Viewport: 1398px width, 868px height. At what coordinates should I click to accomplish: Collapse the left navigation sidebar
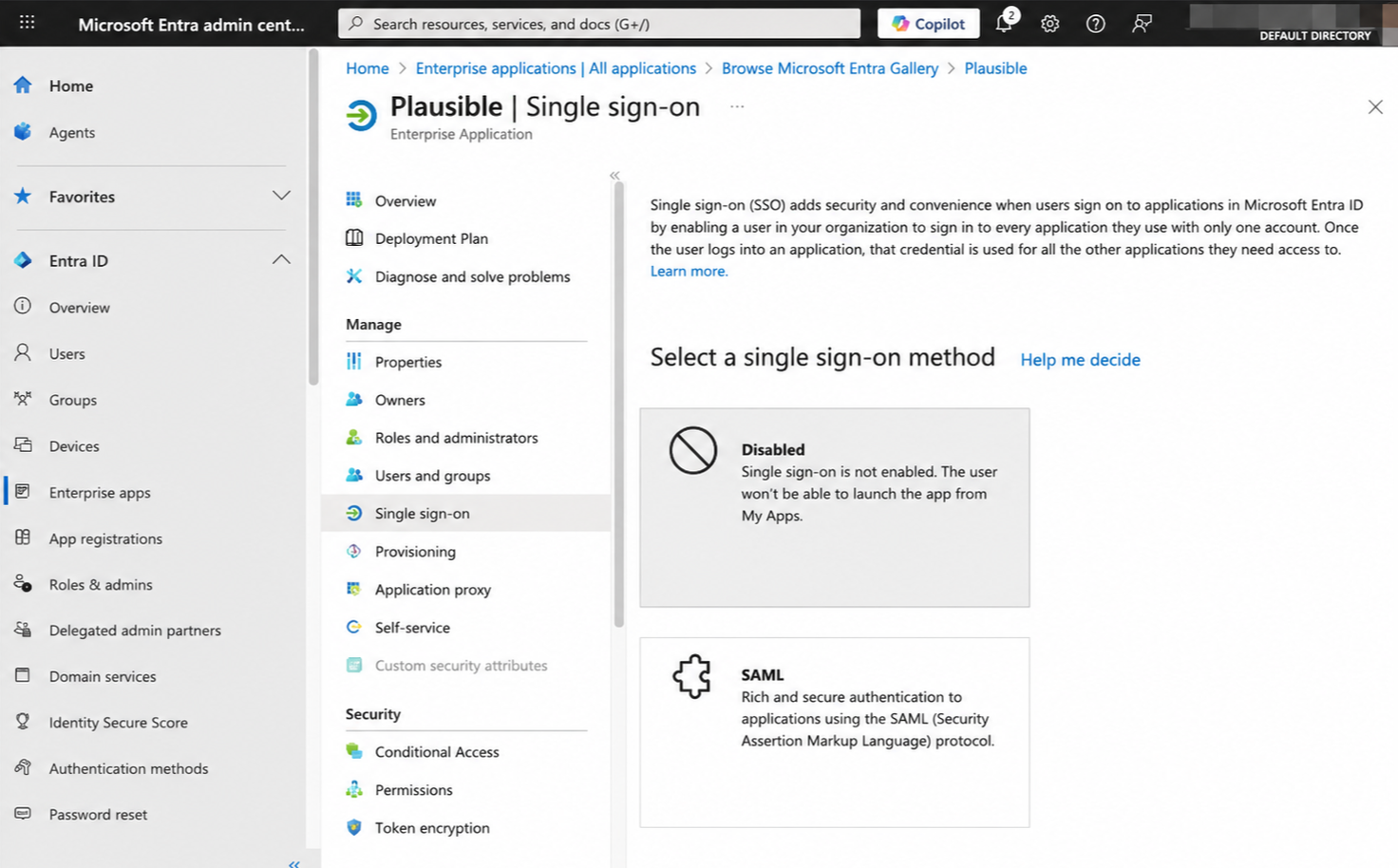pos(294,863)
